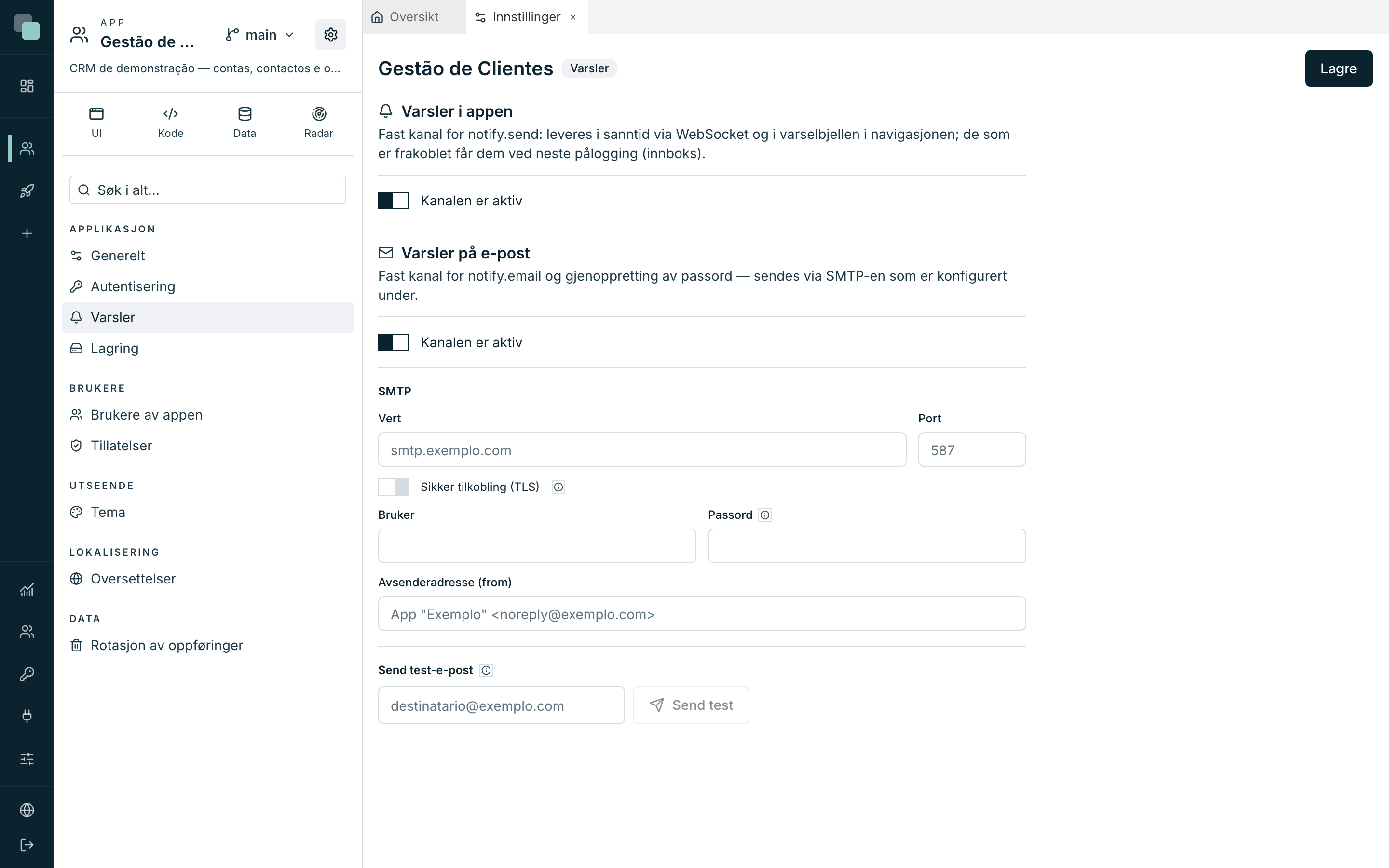Open Lagring settings

point(208,349)
